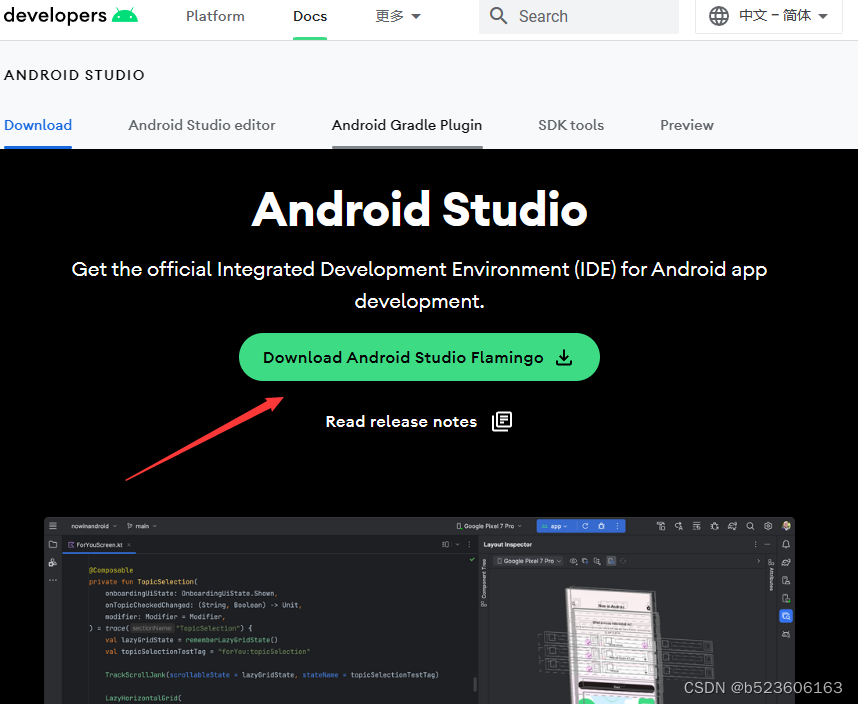The width and height of the screenshot is (858, 704).
Task: Click the user avatar in IDE toolbar
Action: [786, 526]
